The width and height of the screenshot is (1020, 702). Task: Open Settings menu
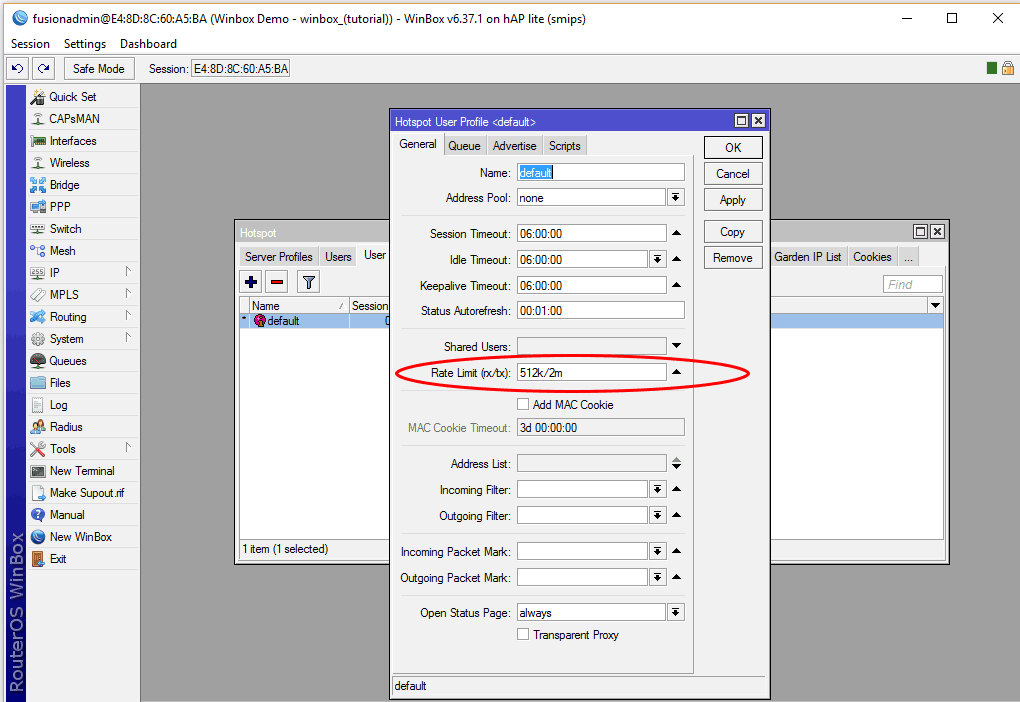point(85,44)
